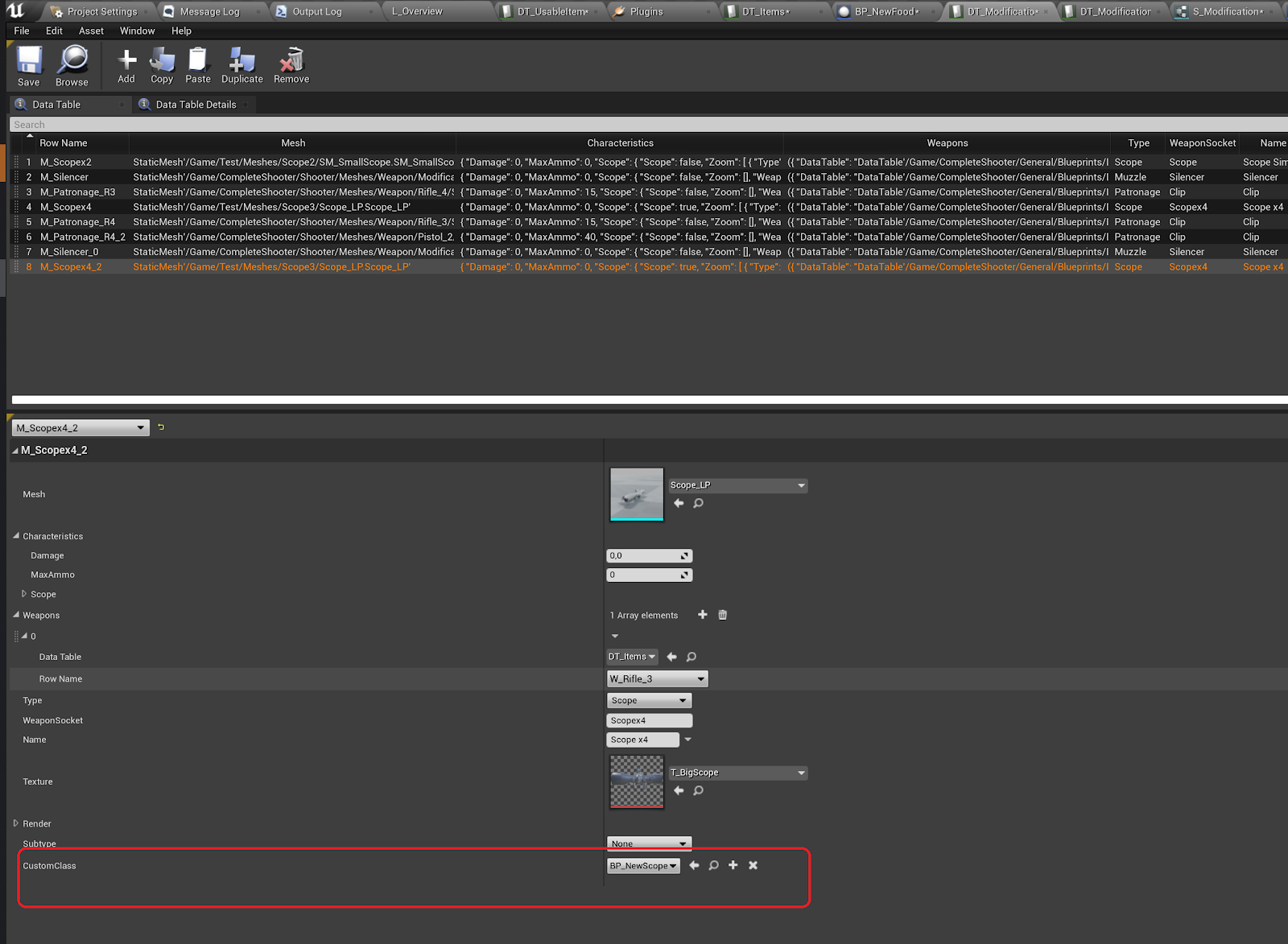The height and width of the screenshot is (944, 1288).
Task: Browse to Scope_LP mesh with magnifier icon
Action: coord(699,503)
